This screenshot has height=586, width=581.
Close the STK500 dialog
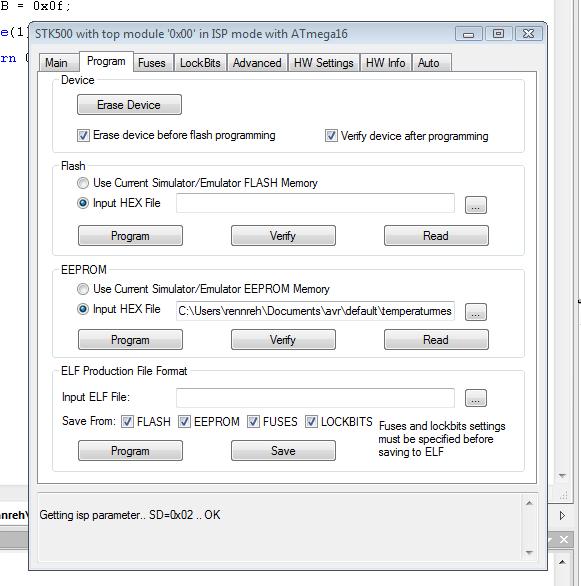pos(528,34)
